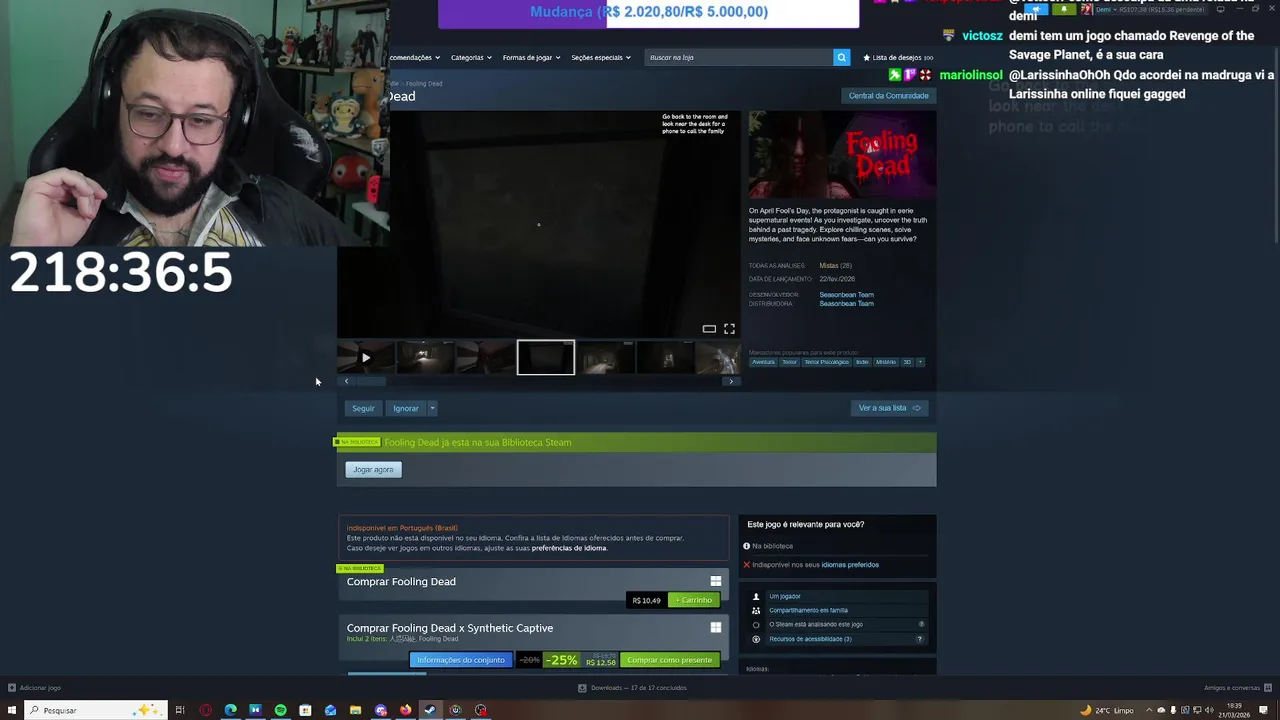Click Jogar agora button
The image size is (1280, 720).
[373, 469]
